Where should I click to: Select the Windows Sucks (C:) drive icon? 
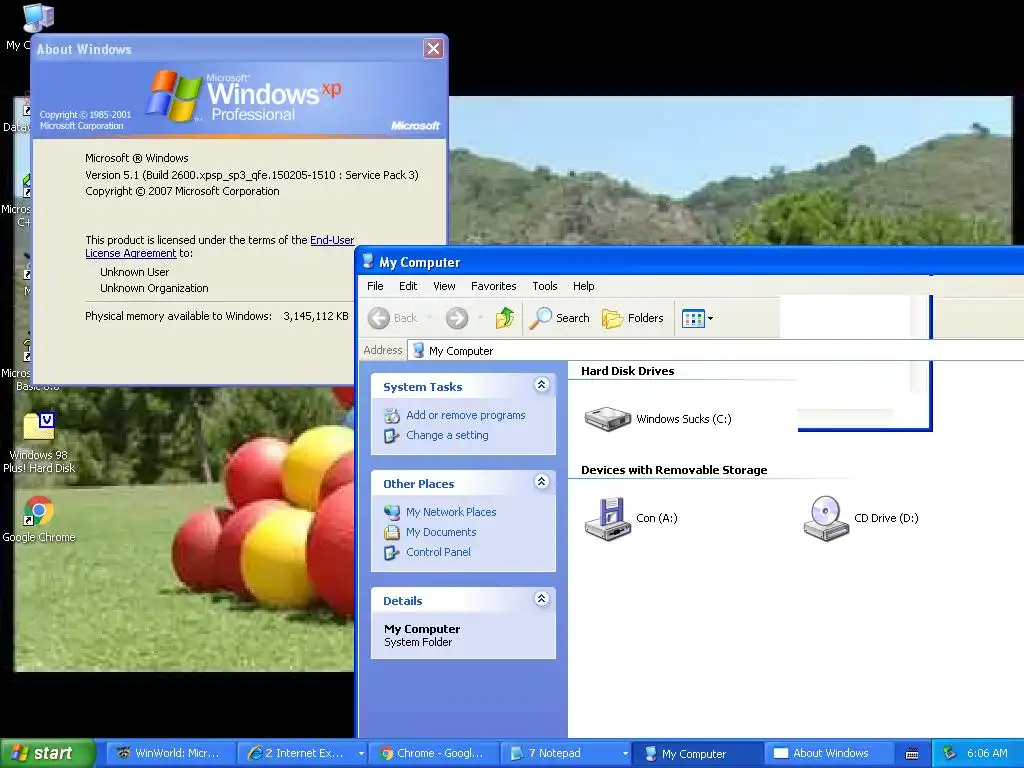[607, 419]
